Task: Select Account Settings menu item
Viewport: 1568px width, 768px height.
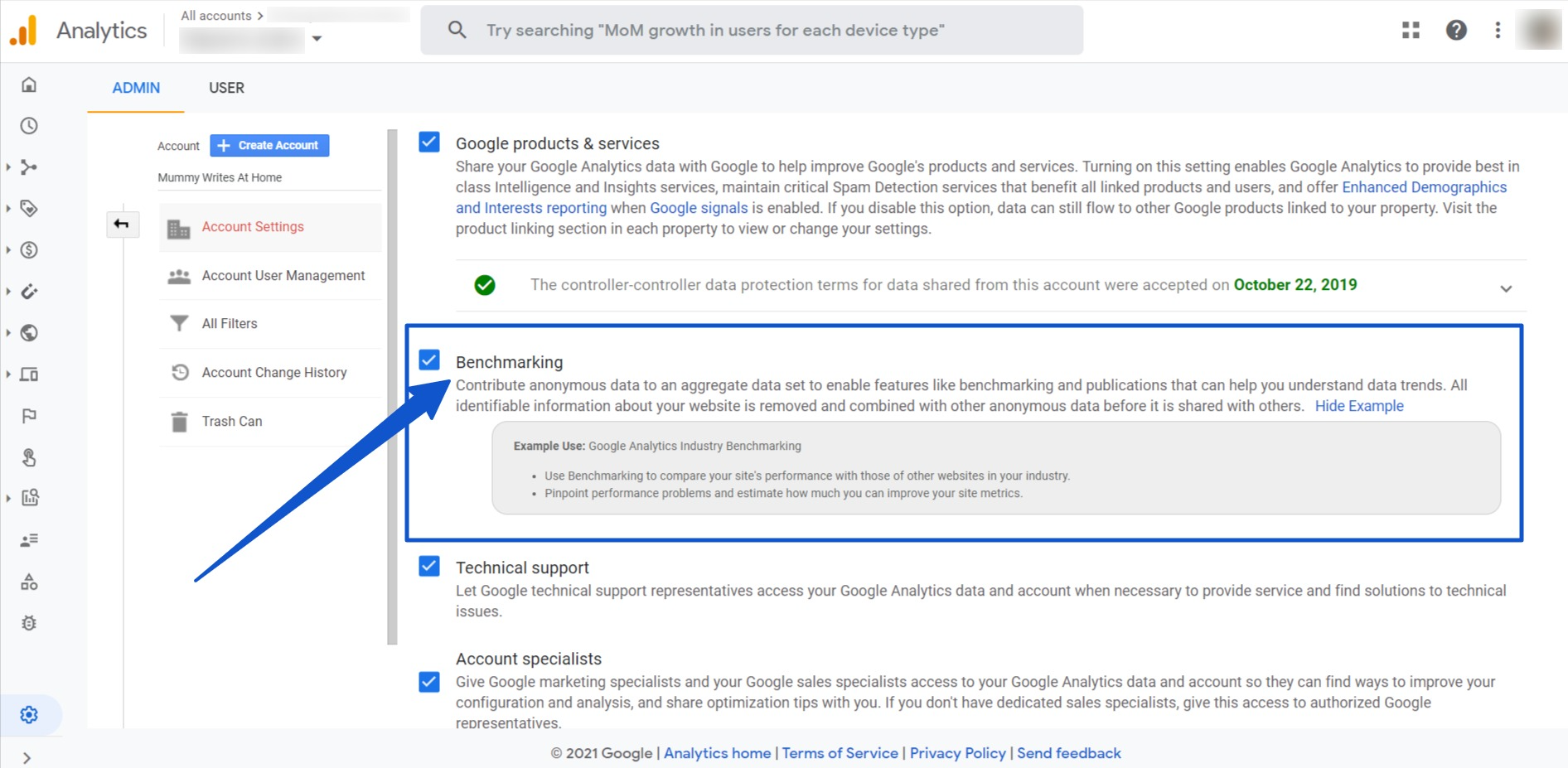Action: (x=270, y=227)
